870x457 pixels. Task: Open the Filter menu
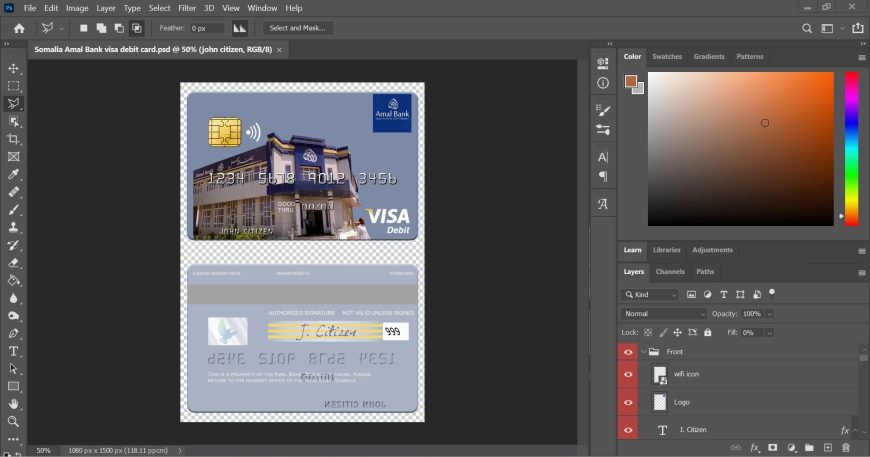tap(187, 8)
